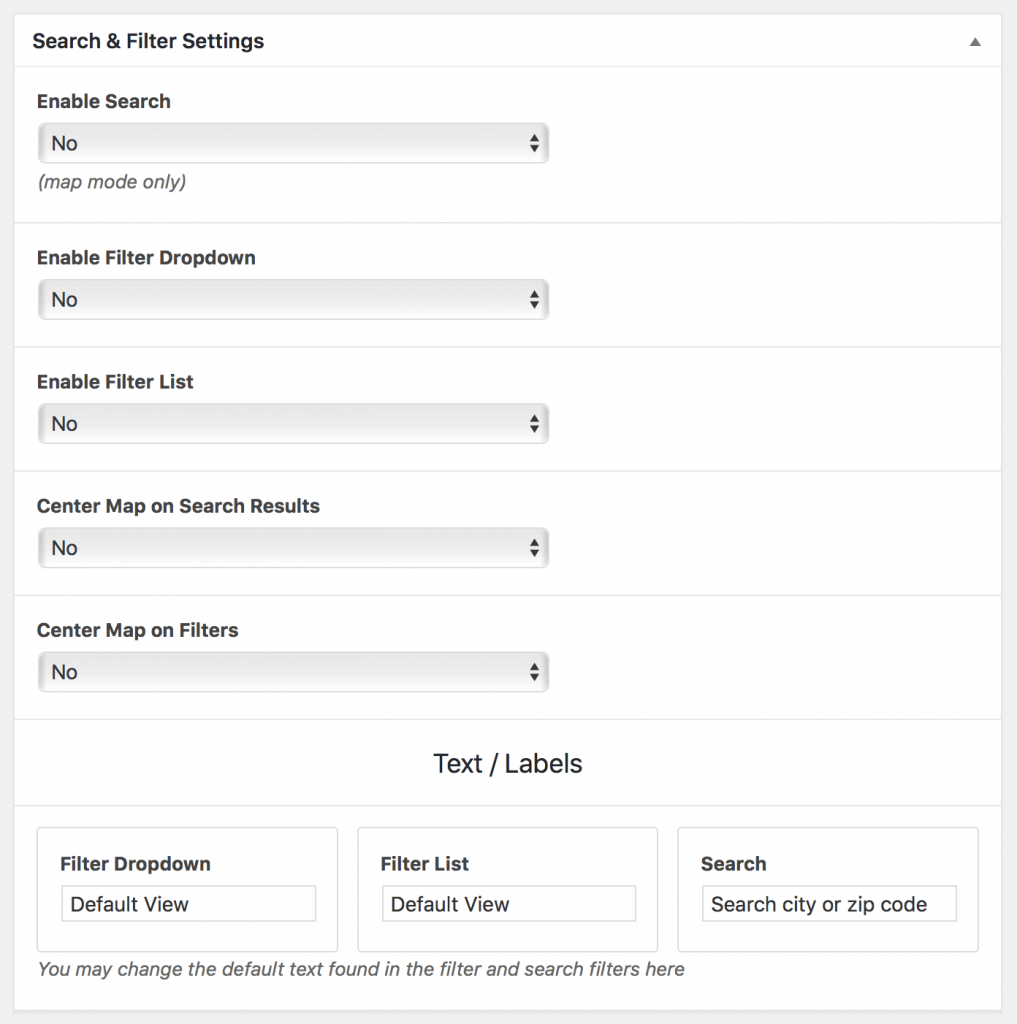Click the 'Search city or zip code' field
This screenshot has height=1024, width=1017.
tap(828, 904)
